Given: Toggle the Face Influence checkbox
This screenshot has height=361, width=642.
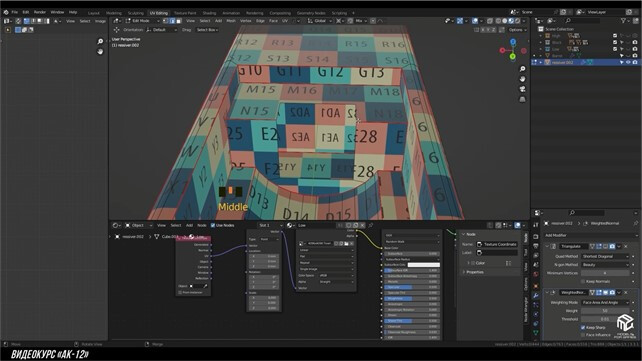Looking at the screenshot, I should click(x=583, y=335).
